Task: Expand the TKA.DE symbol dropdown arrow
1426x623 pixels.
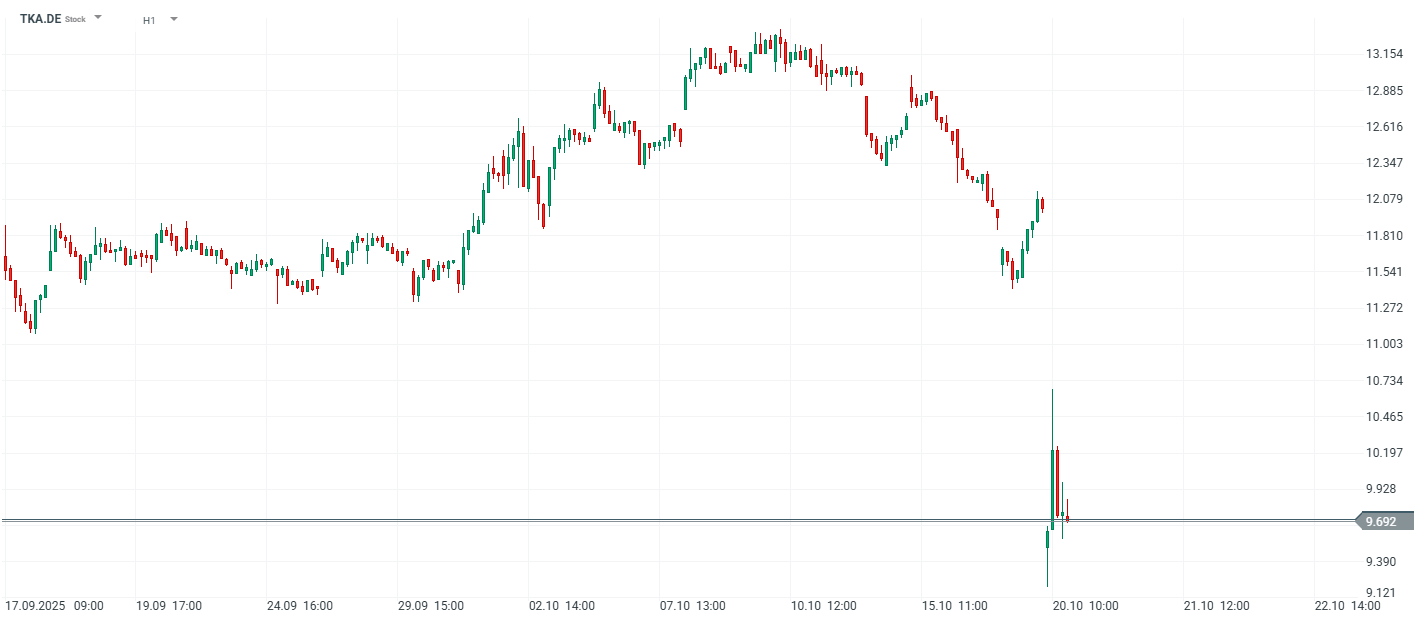Action: 98,18
